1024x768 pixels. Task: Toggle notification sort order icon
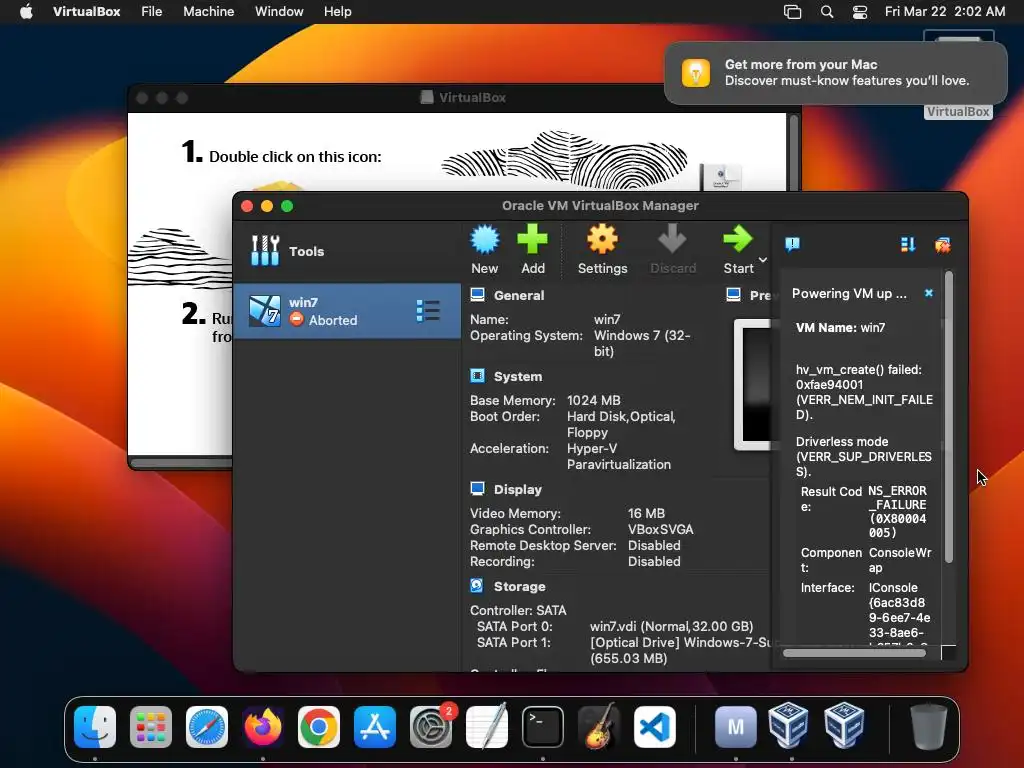pos(908,244)
